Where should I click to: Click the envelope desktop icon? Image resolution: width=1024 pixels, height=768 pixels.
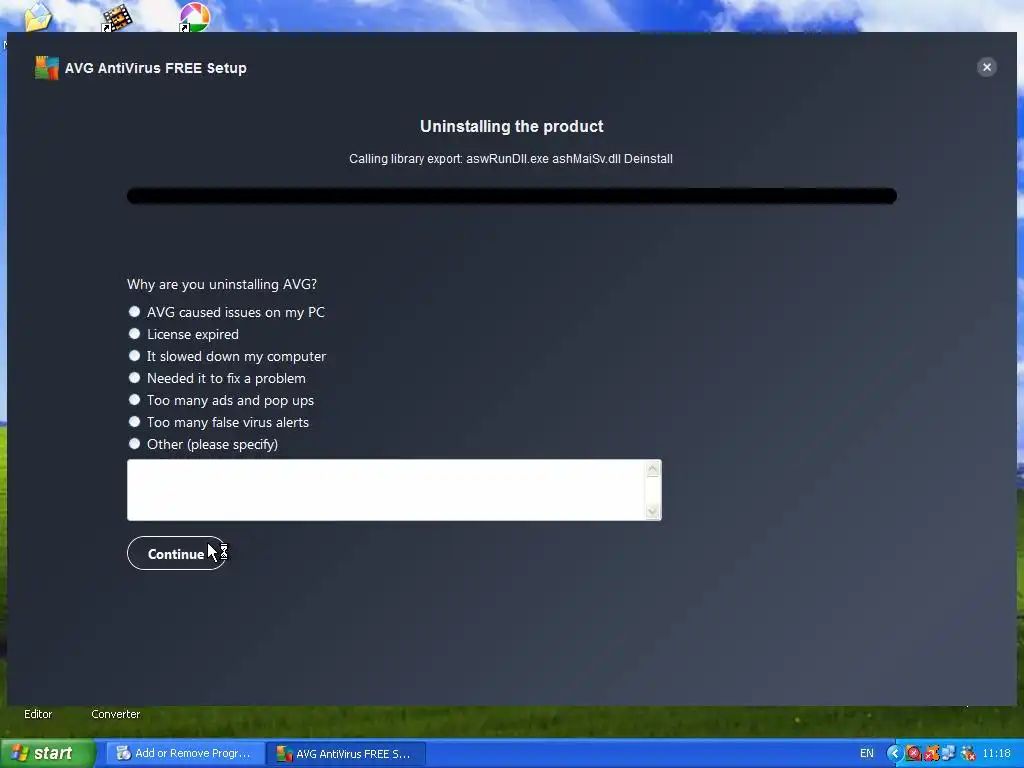pos(38,16)
